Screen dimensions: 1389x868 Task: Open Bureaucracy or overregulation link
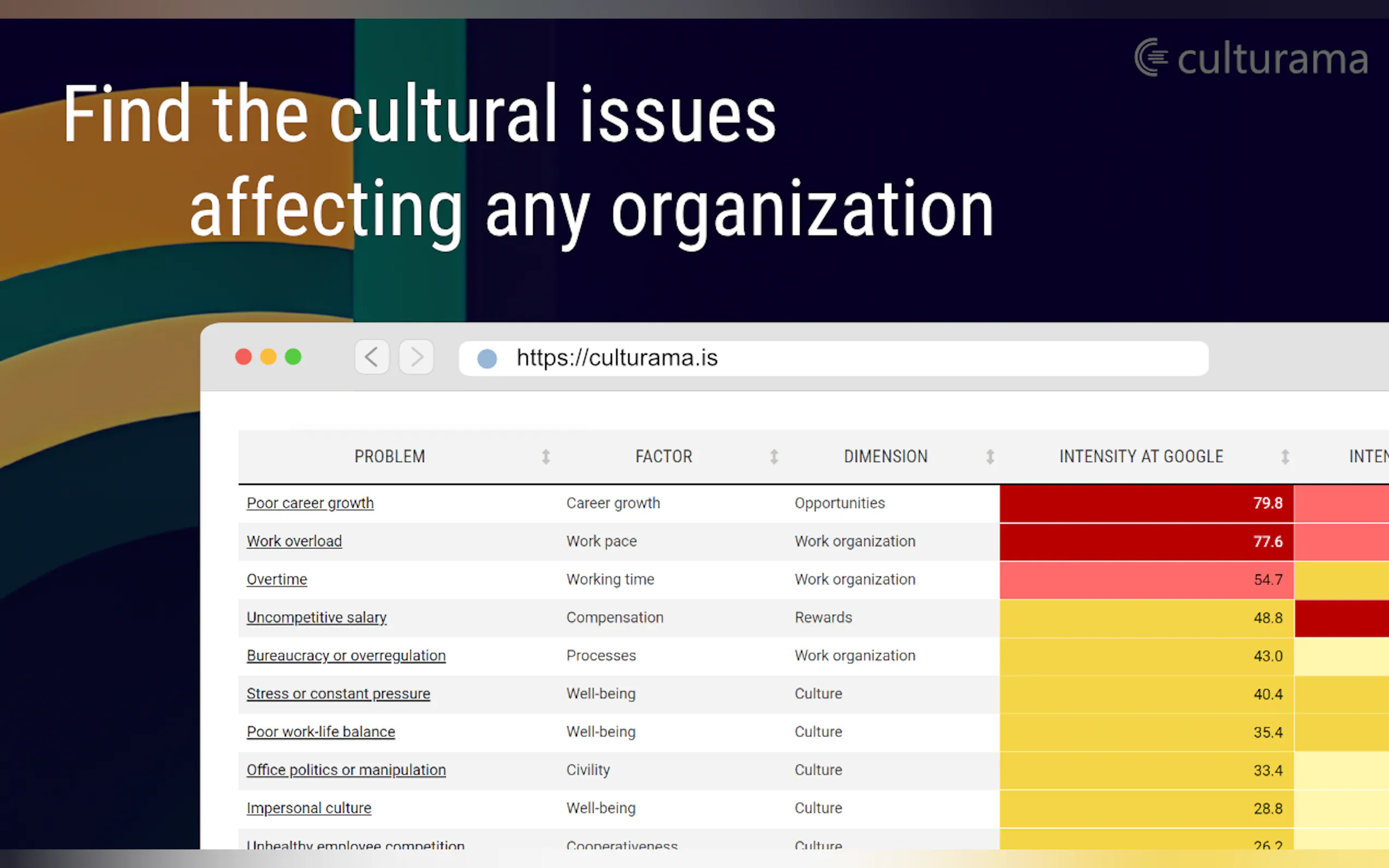346,655
